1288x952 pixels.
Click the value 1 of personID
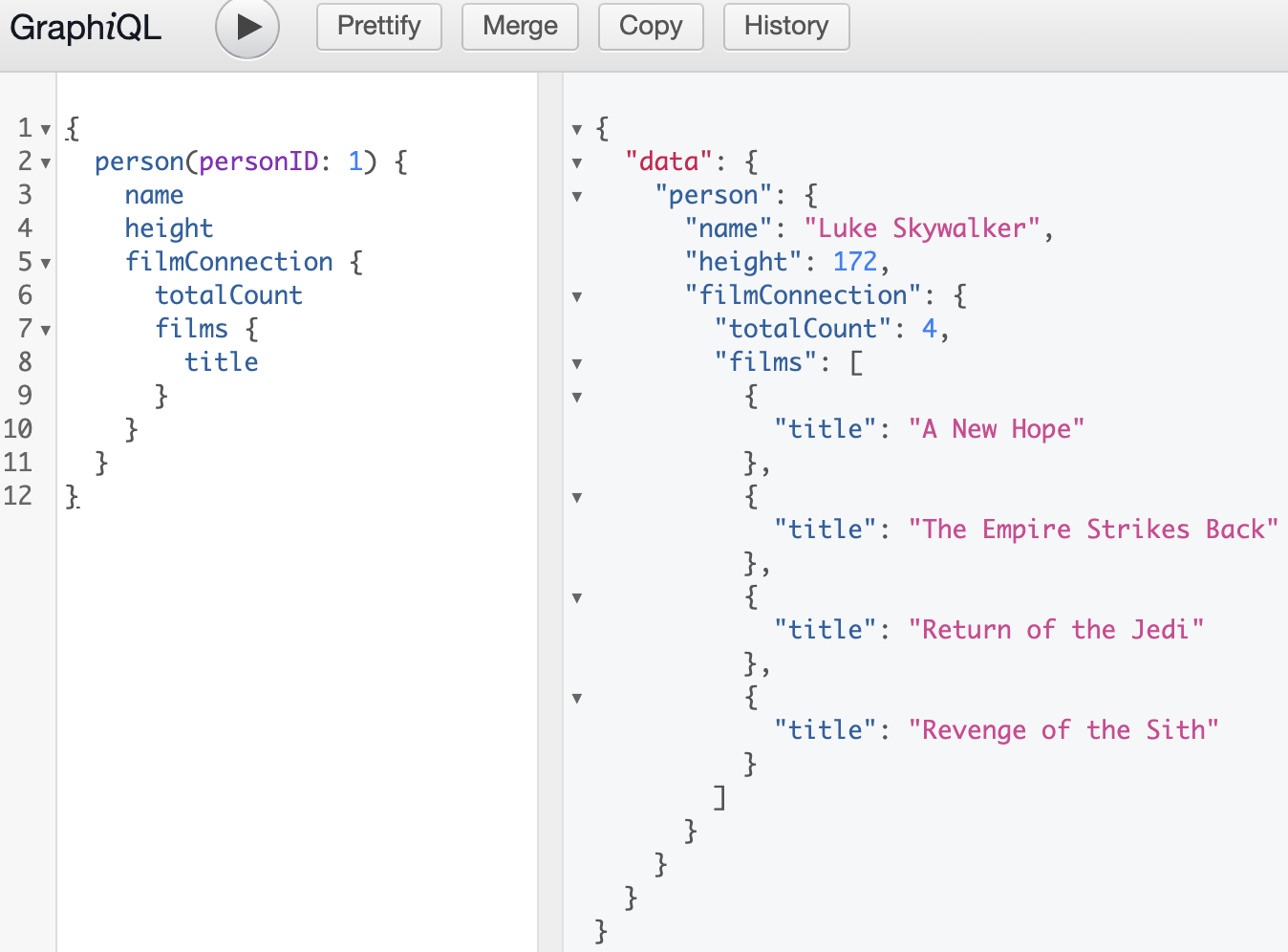pyautogui.click(x=355, y=162)
